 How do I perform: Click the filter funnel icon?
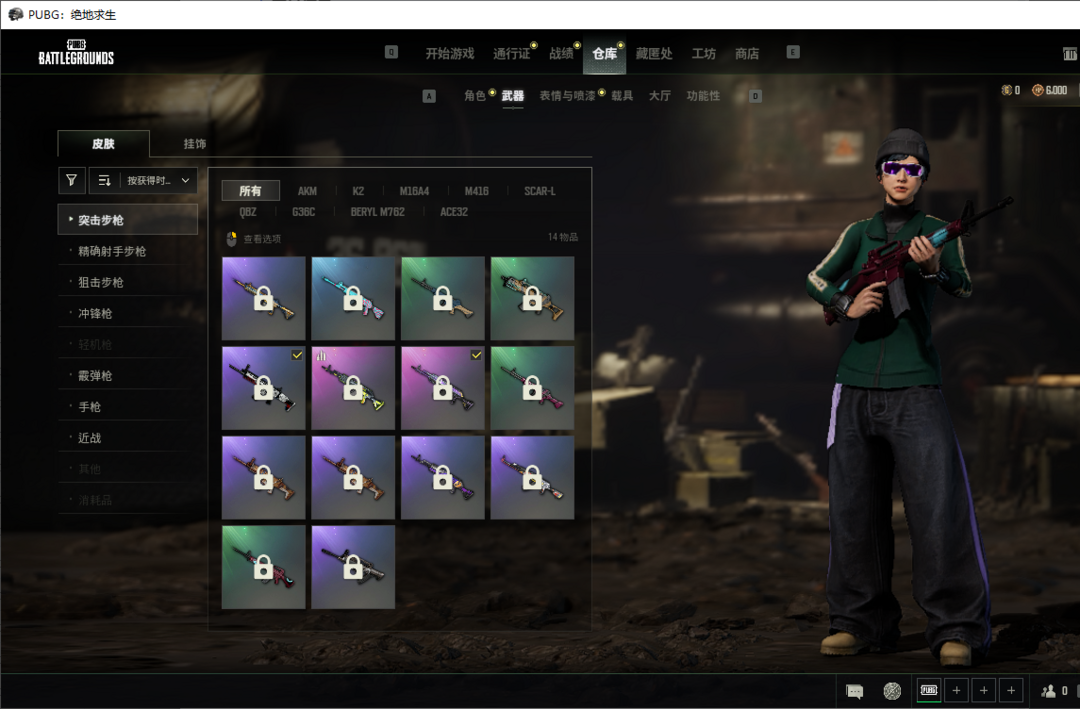[x=71, y=181]
